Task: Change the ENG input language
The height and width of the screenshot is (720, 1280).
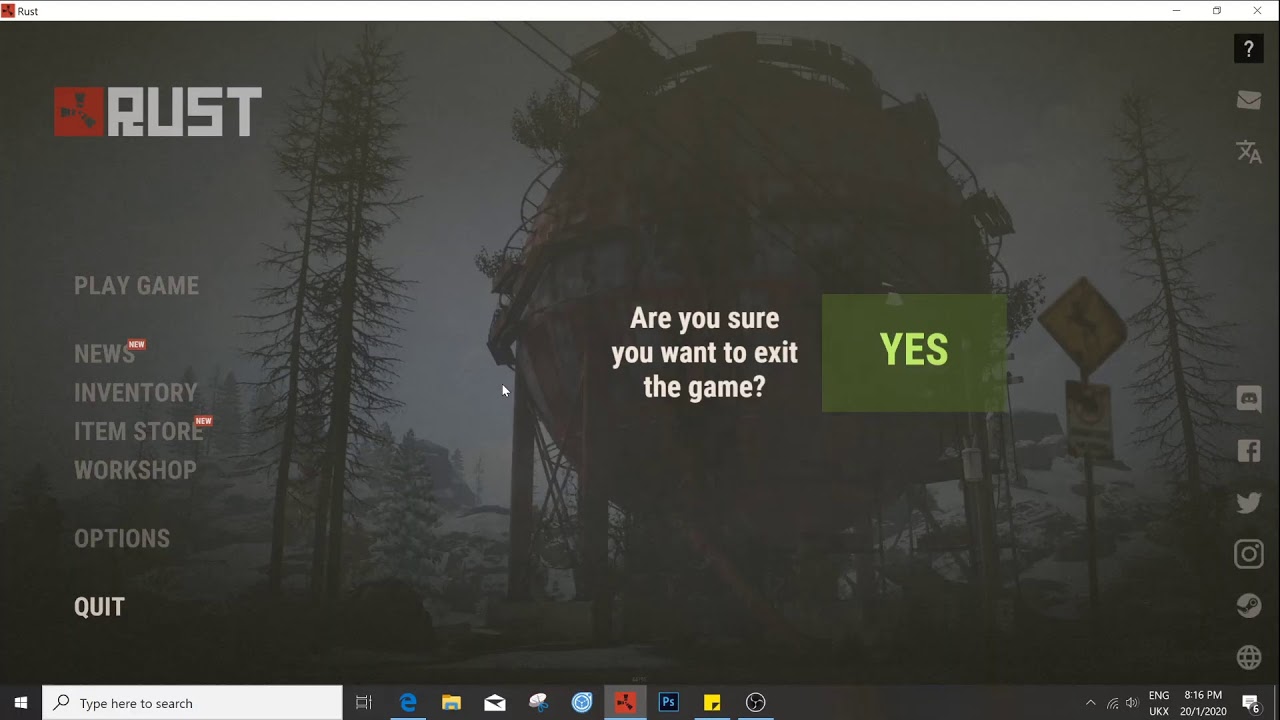Action: 1159,703
